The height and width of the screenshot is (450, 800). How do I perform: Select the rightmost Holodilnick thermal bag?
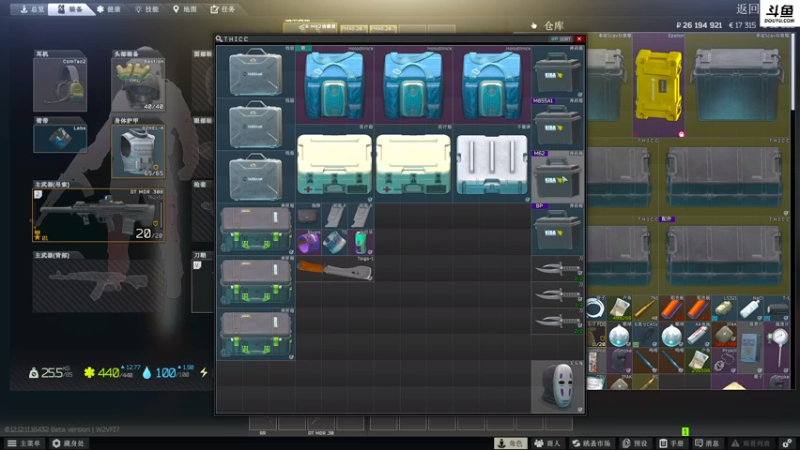pos(492,85)
